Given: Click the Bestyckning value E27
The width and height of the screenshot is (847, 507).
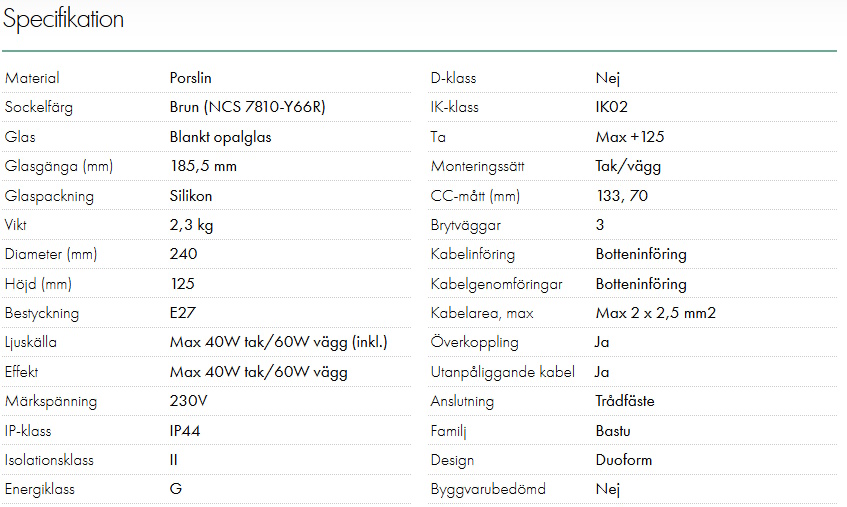Looking at the screenshot, I should pyautogui.click(x=183, y=313).
